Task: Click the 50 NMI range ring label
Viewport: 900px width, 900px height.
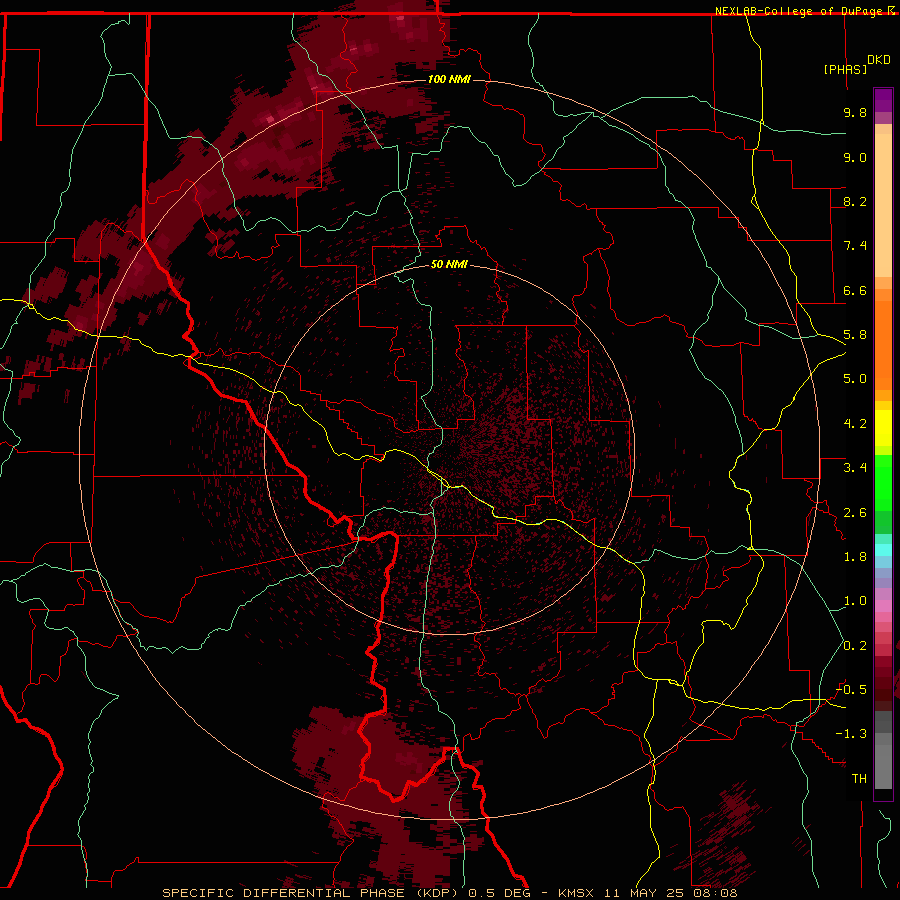Action: pos(449,264)
